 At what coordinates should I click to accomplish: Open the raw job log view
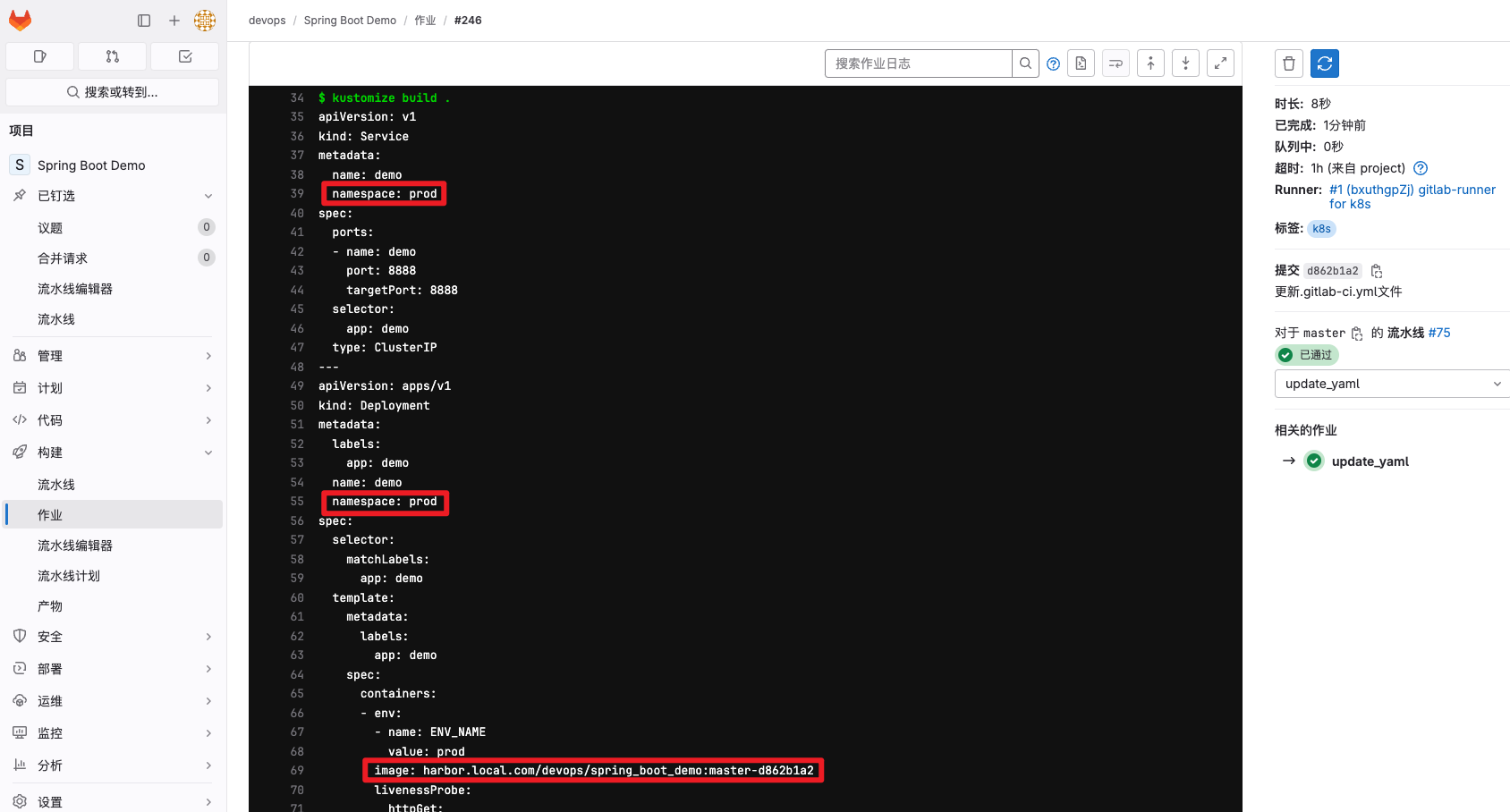[x=1081, y=63]
